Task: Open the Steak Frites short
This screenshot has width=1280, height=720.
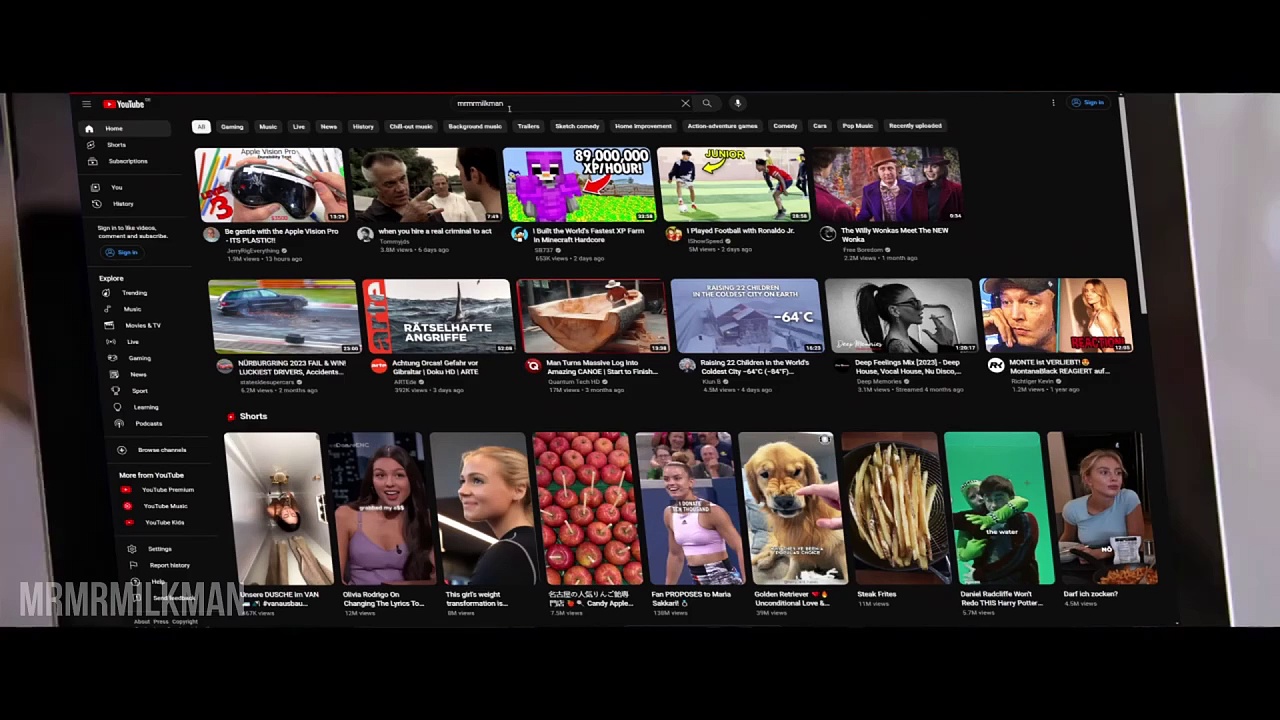Action: click(890, 508)
